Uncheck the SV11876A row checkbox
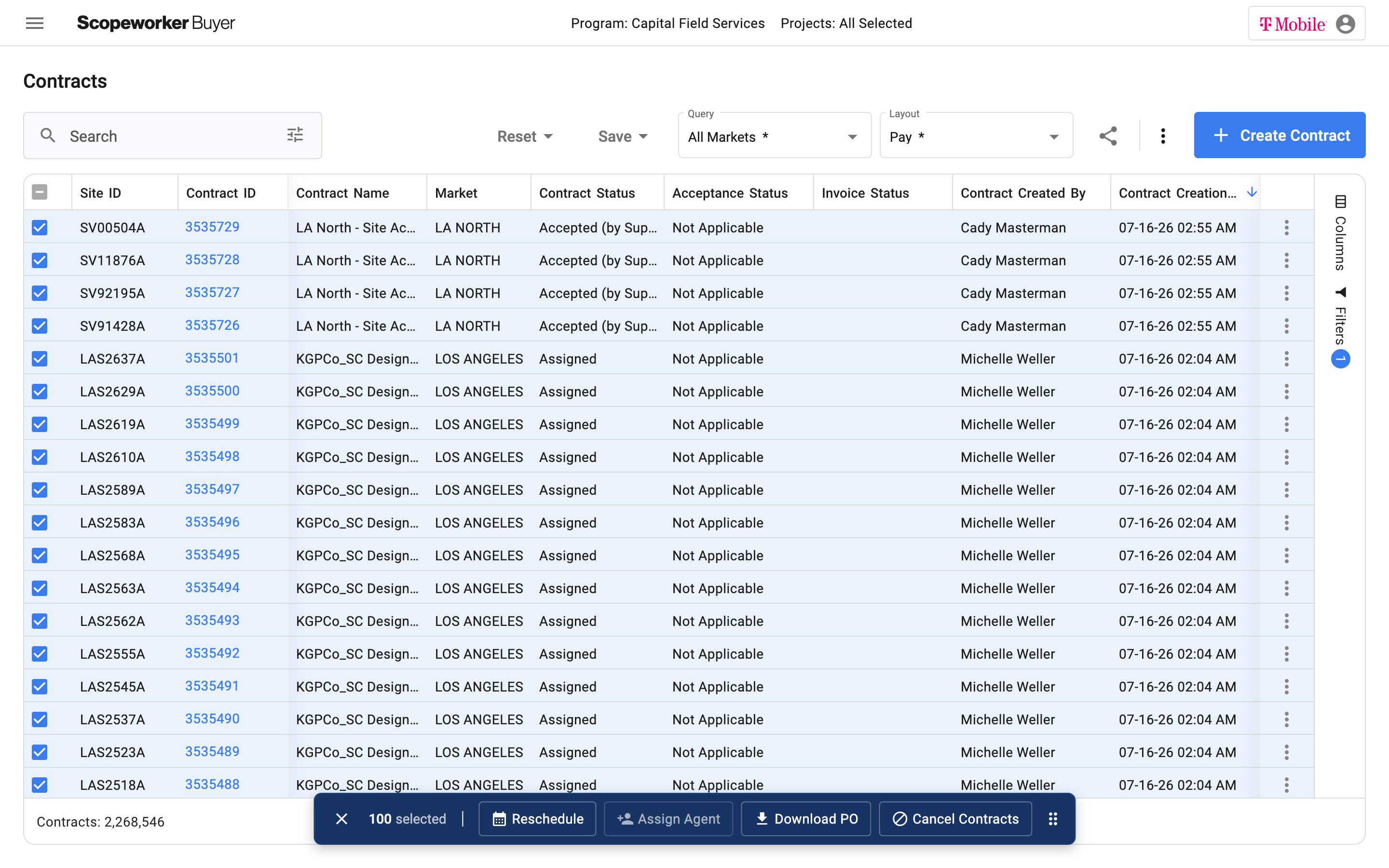Image resolution: width=1389 pixels, height=868 pixels. (x=40, y=260)
